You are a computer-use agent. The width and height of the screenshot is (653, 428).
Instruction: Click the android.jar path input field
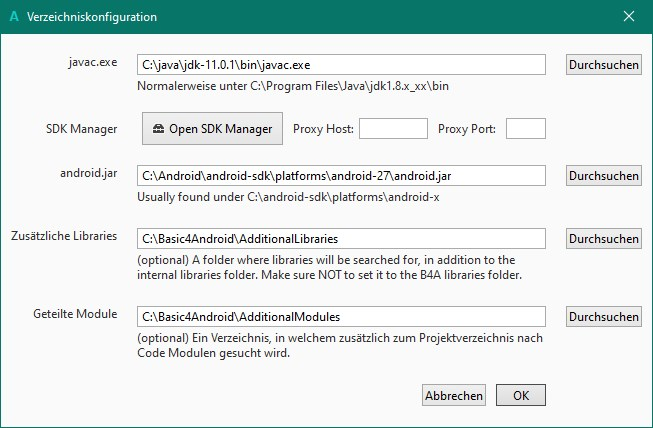[x=341, y=175]
